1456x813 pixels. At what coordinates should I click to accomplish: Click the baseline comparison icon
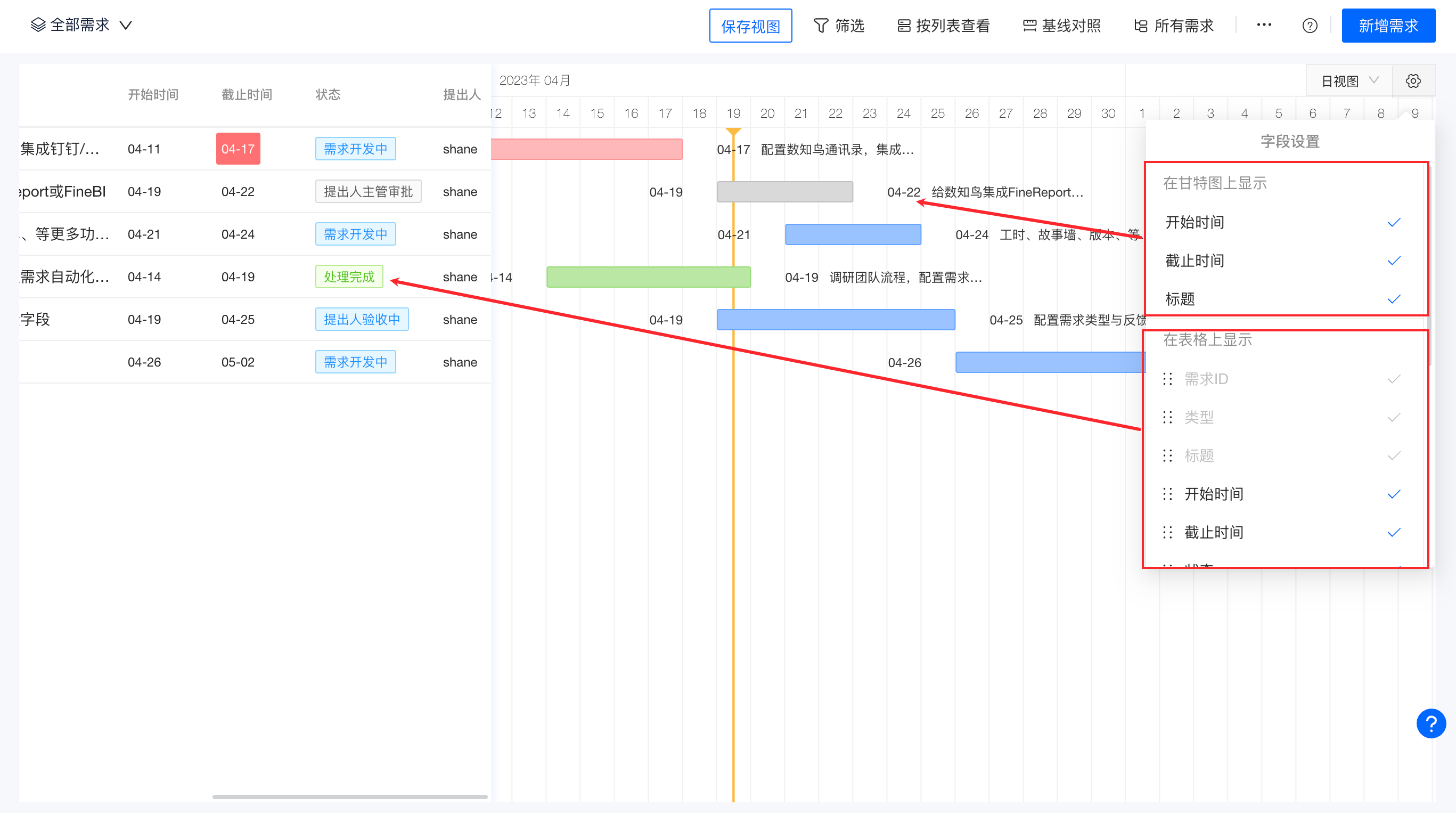pyautogui.click(x=1029, y=26)
